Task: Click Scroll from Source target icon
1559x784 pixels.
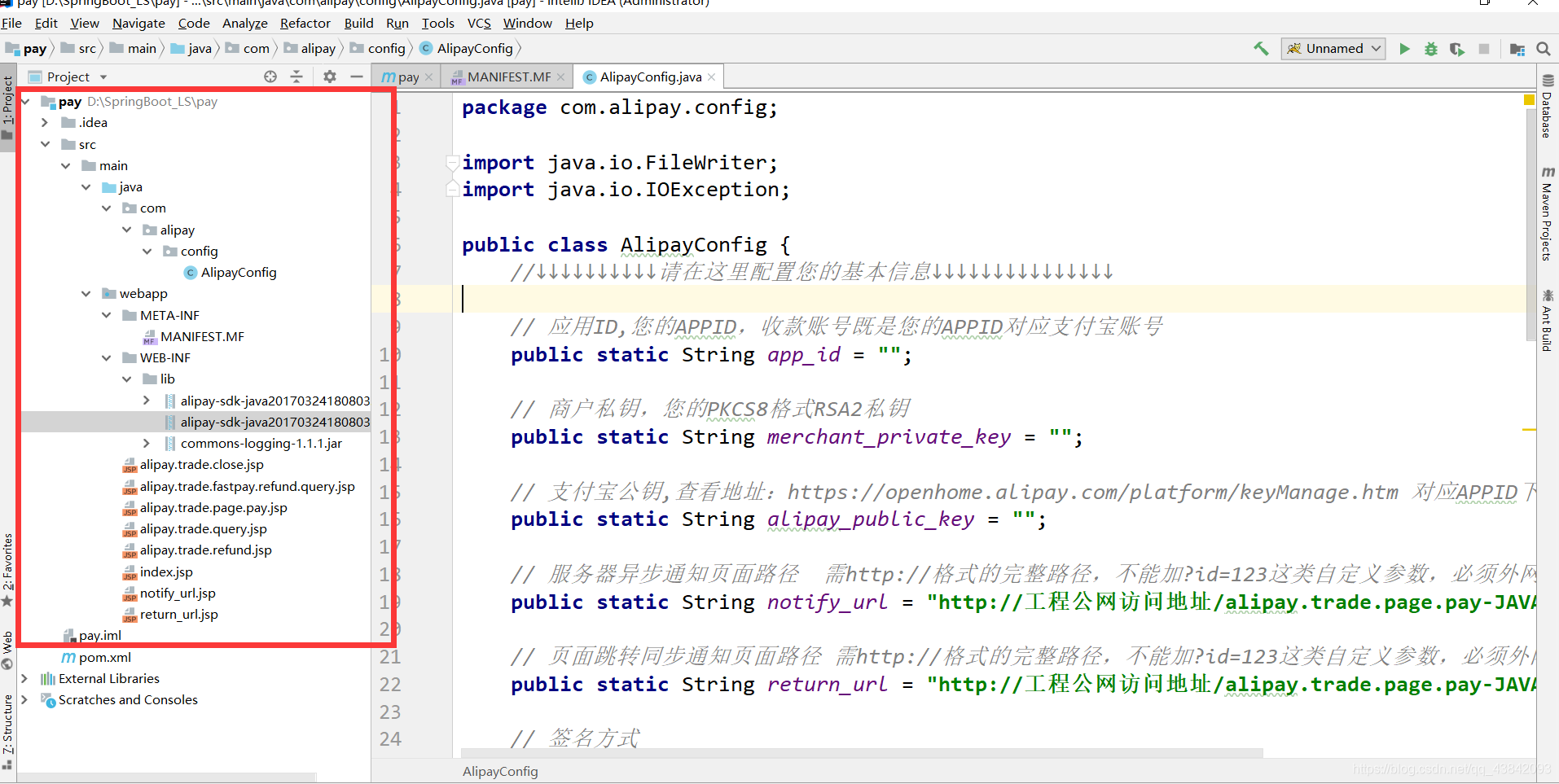Action: coord(270,77)
